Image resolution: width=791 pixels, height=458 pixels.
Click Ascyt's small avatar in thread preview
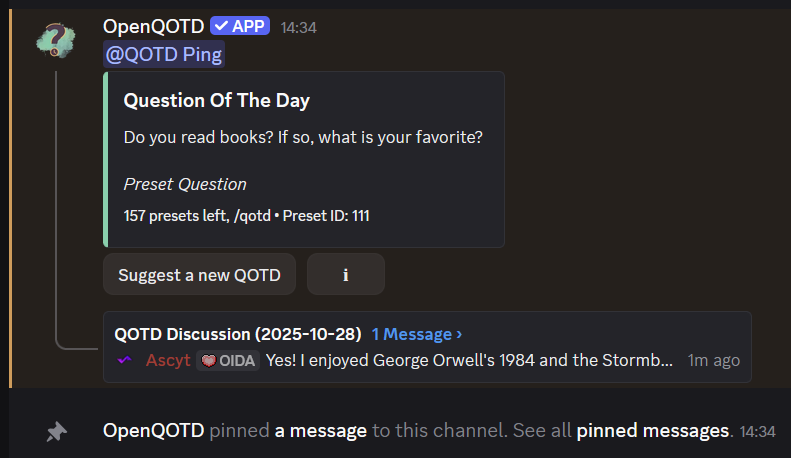125,360
